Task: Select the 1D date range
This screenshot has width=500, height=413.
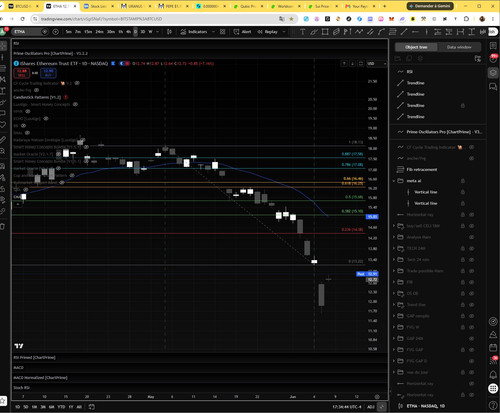Action: [18, 407]
